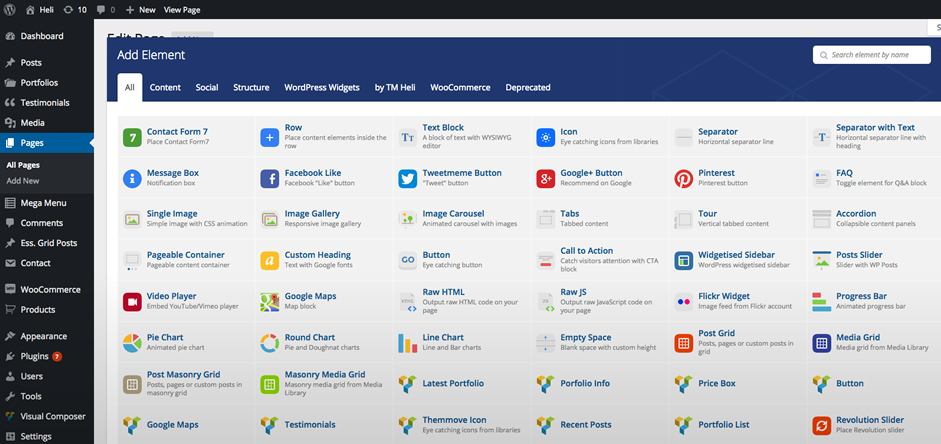This screenshot has width=941, height=444.
Task: Choose the Tweetmeme Button Twitter icon
Action: [407, 179]
